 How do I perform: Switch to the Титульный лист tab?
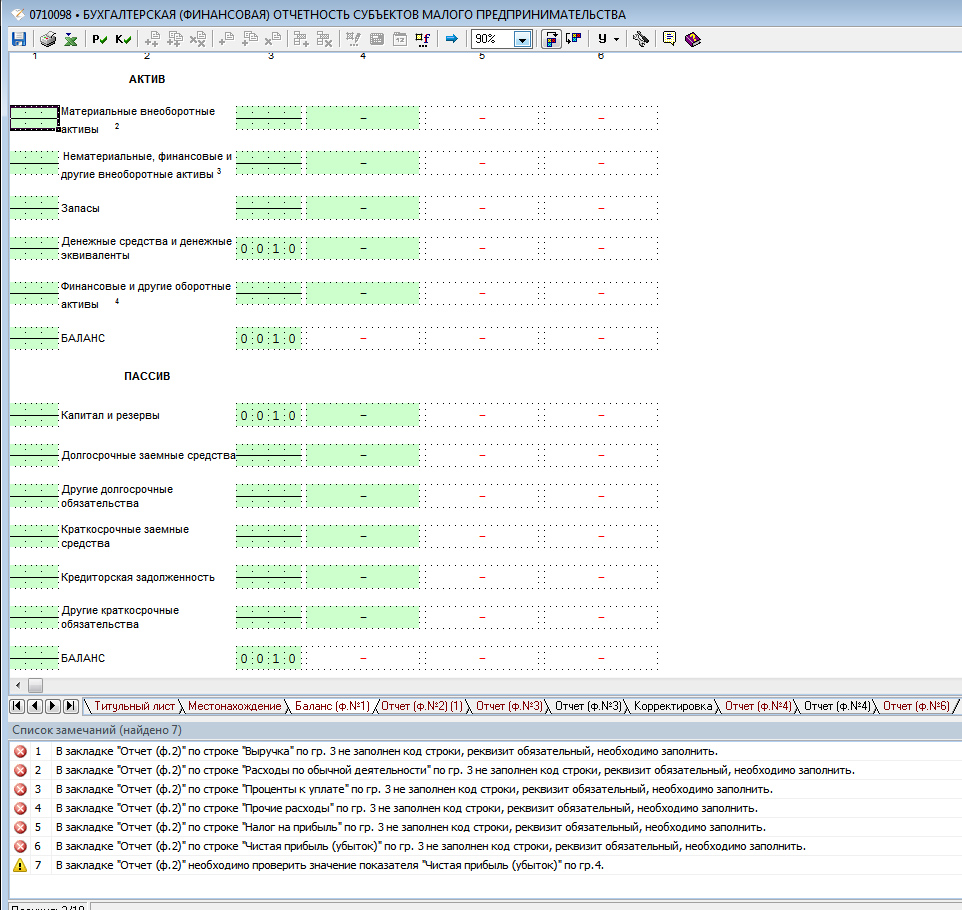134,706
